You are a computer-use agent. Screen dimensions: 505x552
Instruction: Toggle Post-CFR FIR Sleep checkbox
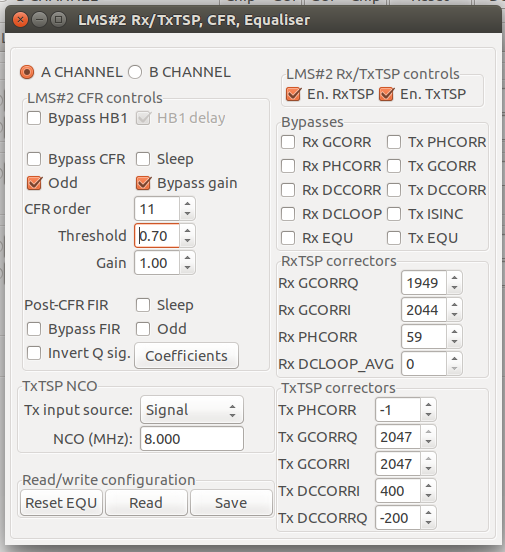(143, 305)
